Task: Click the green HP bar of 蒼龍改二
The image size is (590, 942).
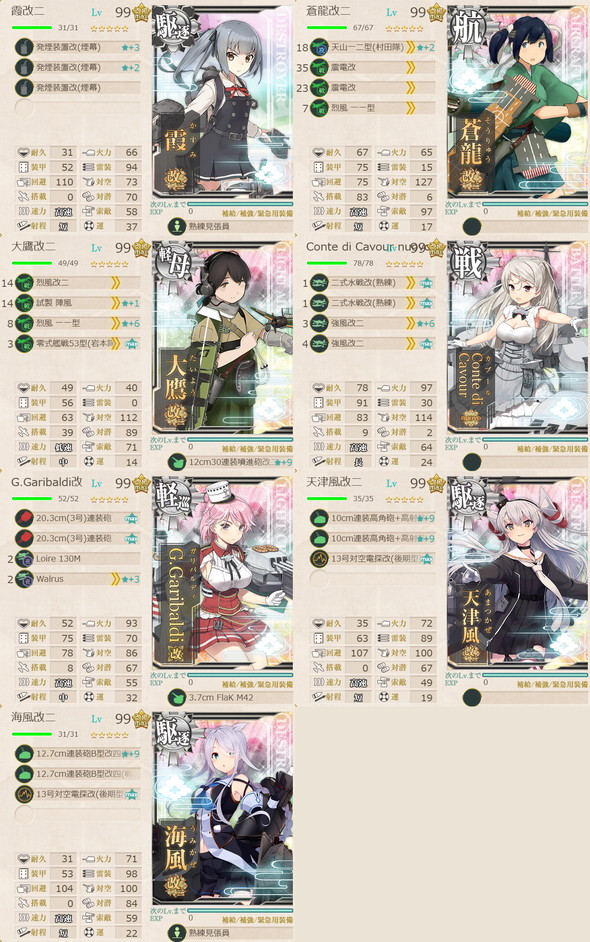Action: click(327, 28)
